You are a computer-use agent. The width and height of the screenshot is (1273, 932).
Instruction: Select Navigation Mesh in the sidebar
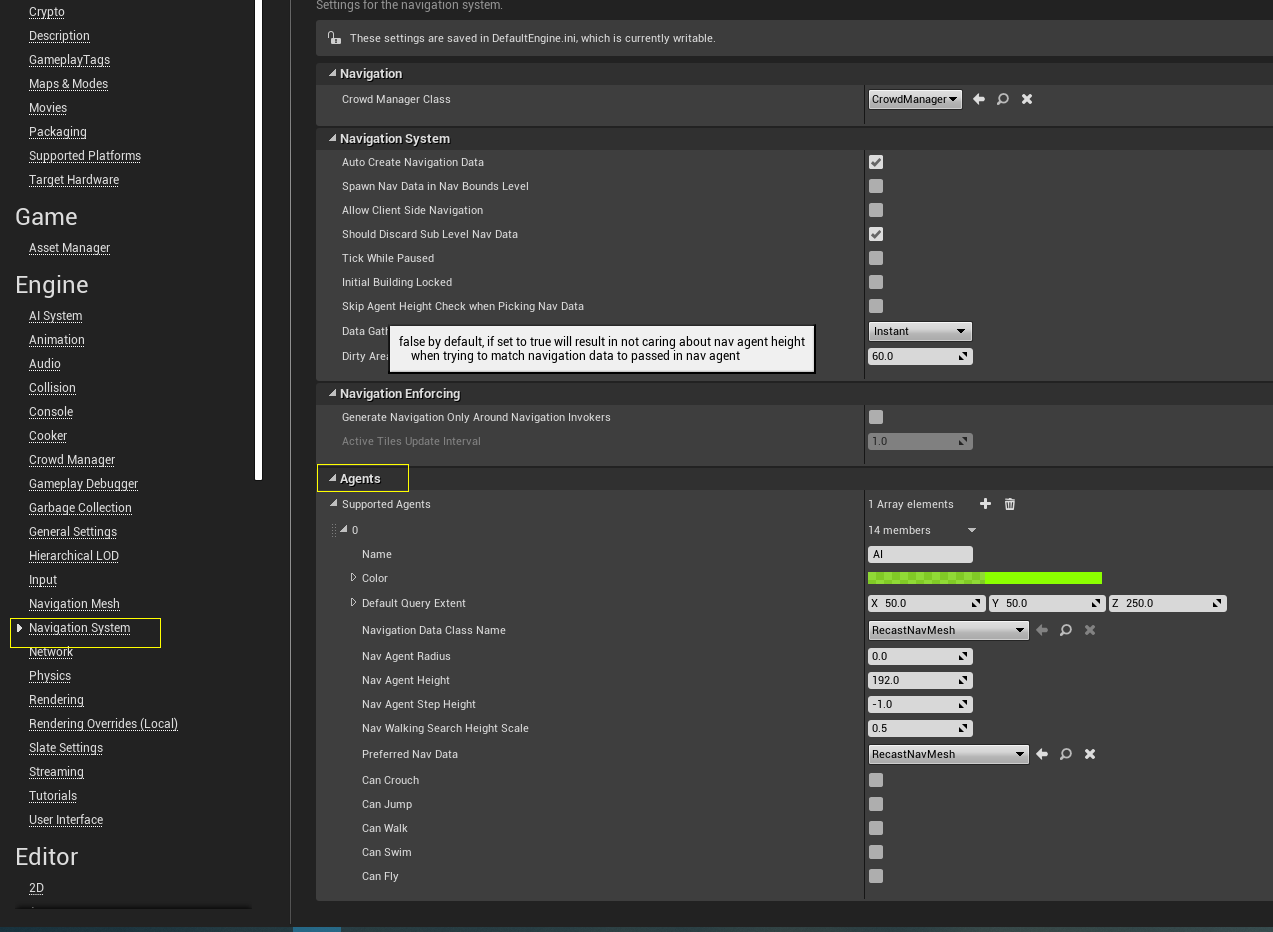click(x=74, y=603)
